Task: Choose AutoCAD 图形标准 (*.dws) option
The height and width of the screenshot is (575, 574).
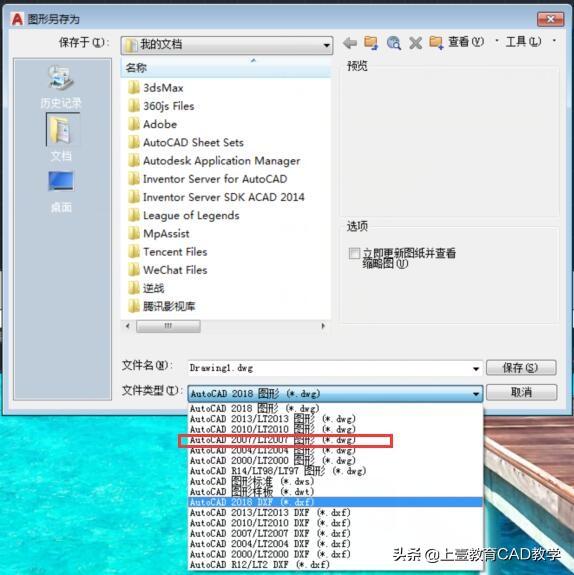Action: coord(335,481)
